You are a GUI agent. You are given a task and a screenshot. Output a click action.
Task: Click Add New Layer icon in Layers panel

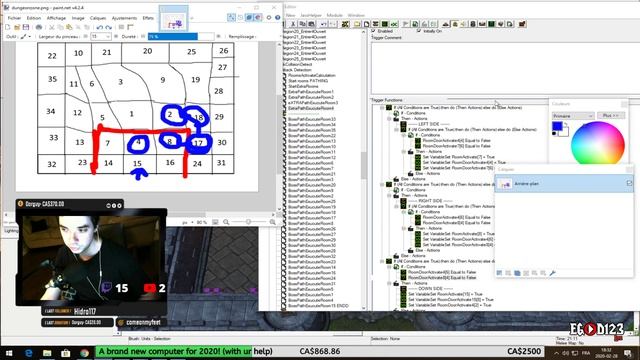(499, 273)
